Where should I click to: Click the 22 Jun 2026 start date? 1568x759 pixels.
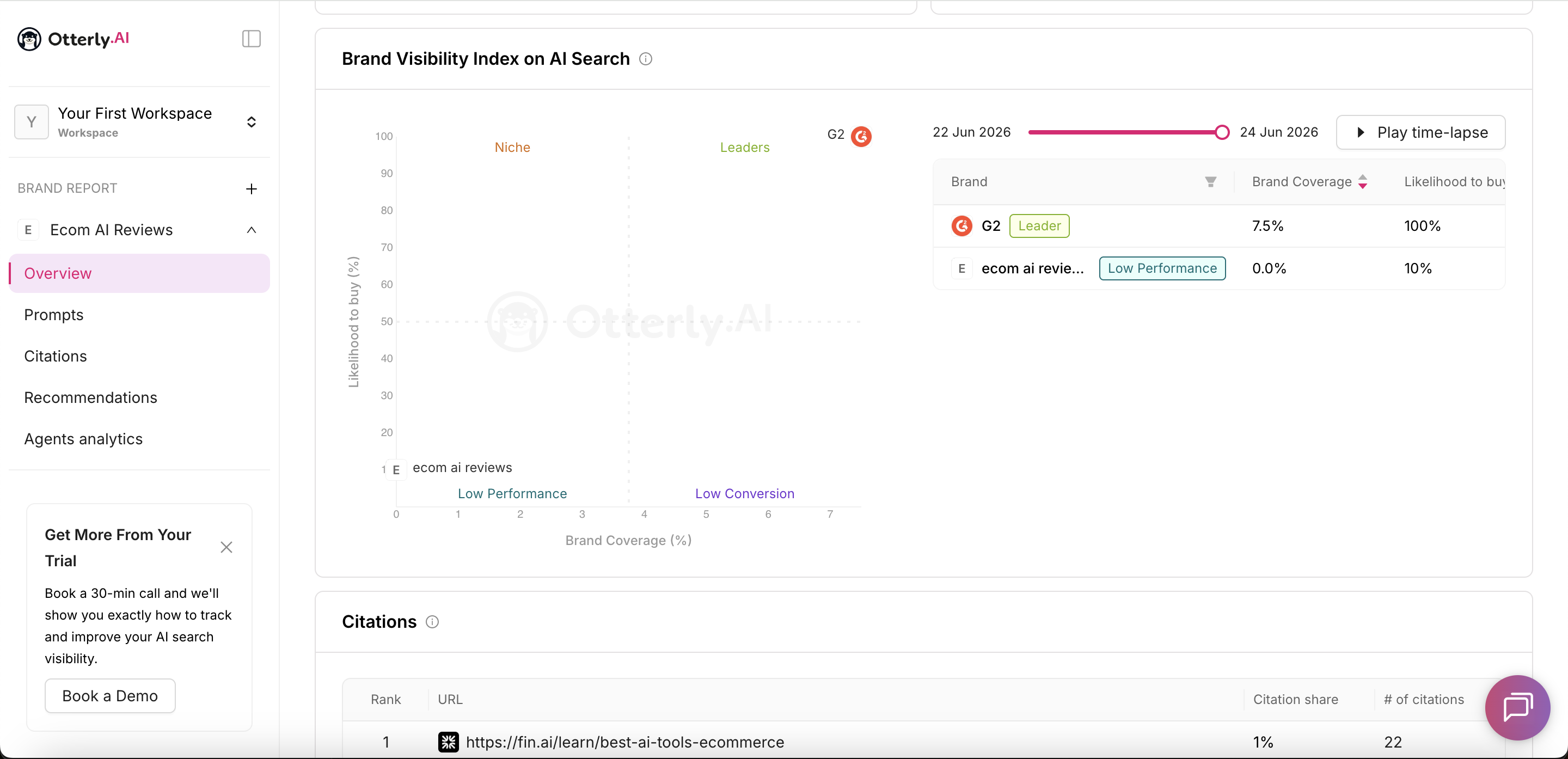click(x=971, y=132)
